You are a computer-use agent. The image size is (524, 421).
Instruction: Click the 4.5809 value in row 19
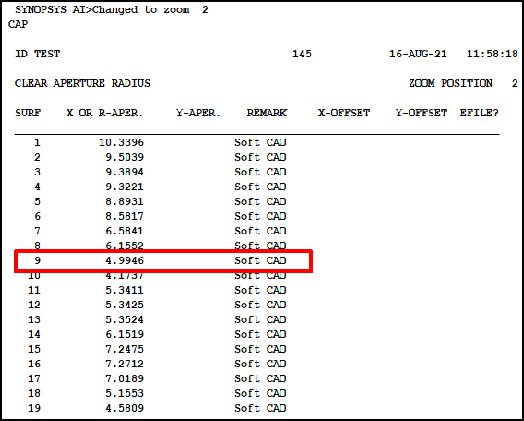point(125,408)
